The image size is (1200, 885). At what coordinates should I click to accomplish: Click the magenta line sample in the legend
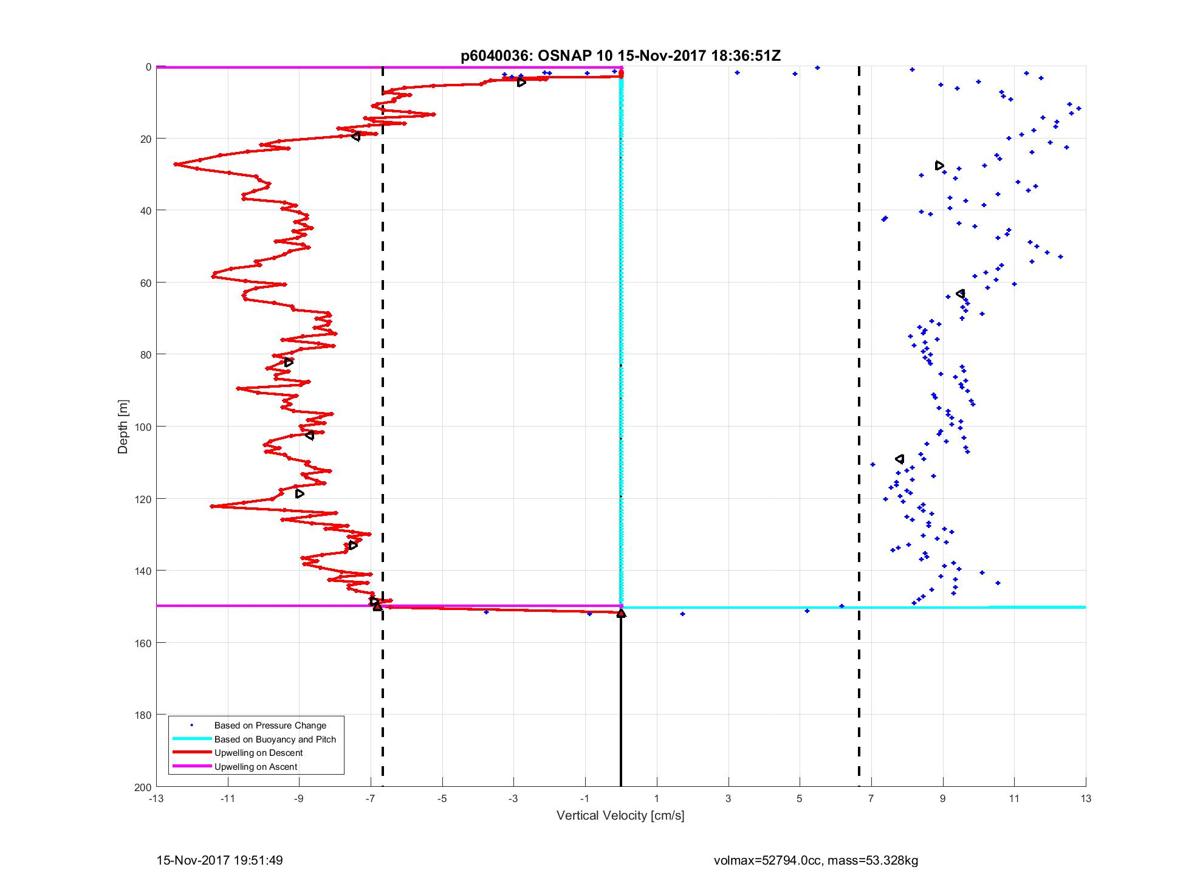pos(191,767)
